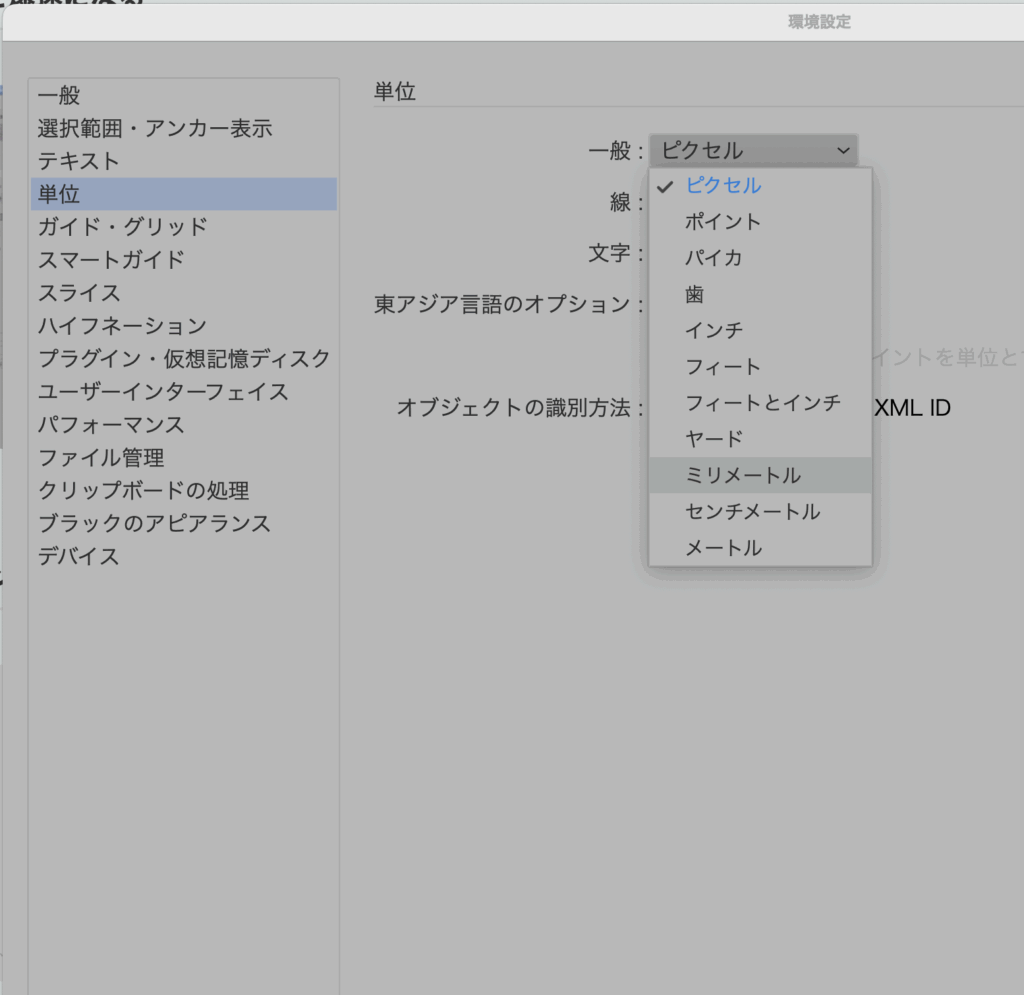This screenshot has height=995, width=1024.
Task: Click the 単位 section heading
Action: coord(395,91)
